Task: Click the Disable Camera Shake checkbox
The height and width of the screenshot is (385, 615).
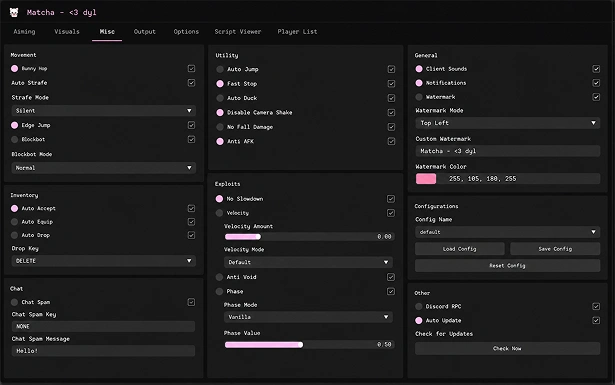Action: pyautogui.click(x=391, y=113)
